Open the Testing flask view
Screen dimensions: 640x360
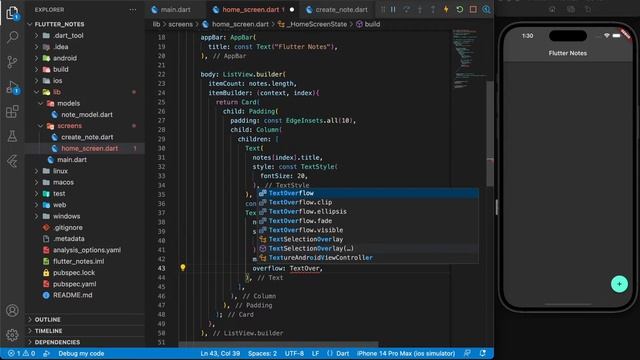click(12, 136)
